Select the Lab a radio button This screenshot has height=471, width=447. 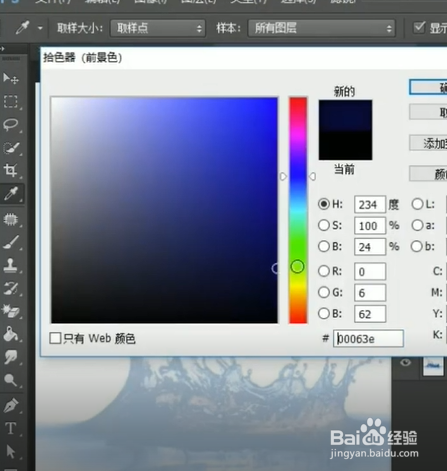click(x=417, y=225)
